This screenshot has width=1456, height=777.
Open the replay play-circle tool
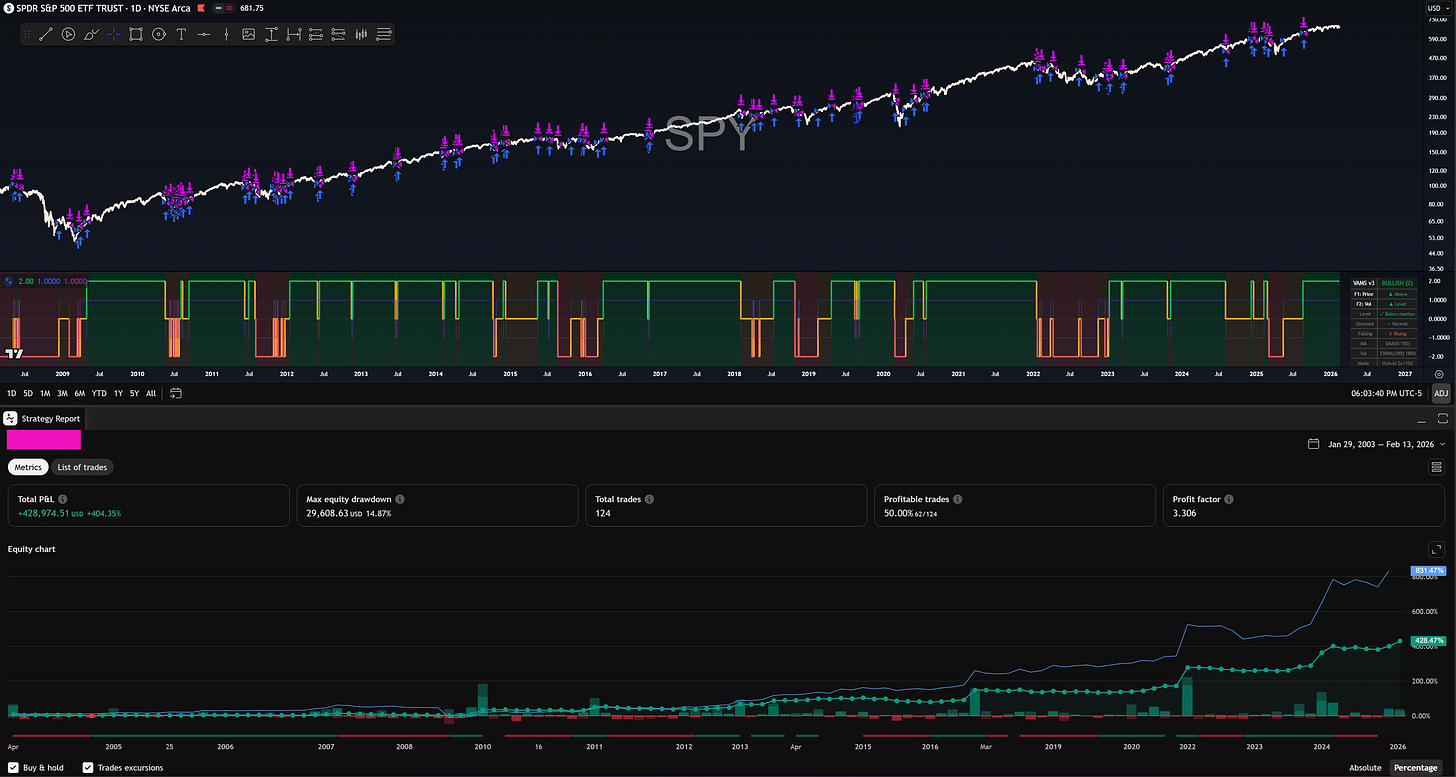tap(68, 34)
